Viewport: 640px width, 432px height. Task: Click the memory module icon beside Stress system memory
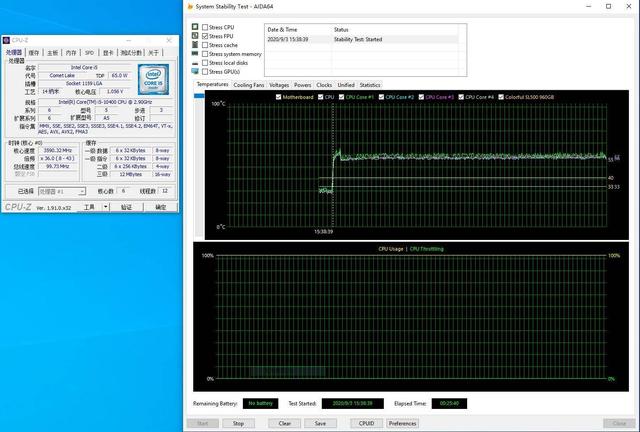195,54
